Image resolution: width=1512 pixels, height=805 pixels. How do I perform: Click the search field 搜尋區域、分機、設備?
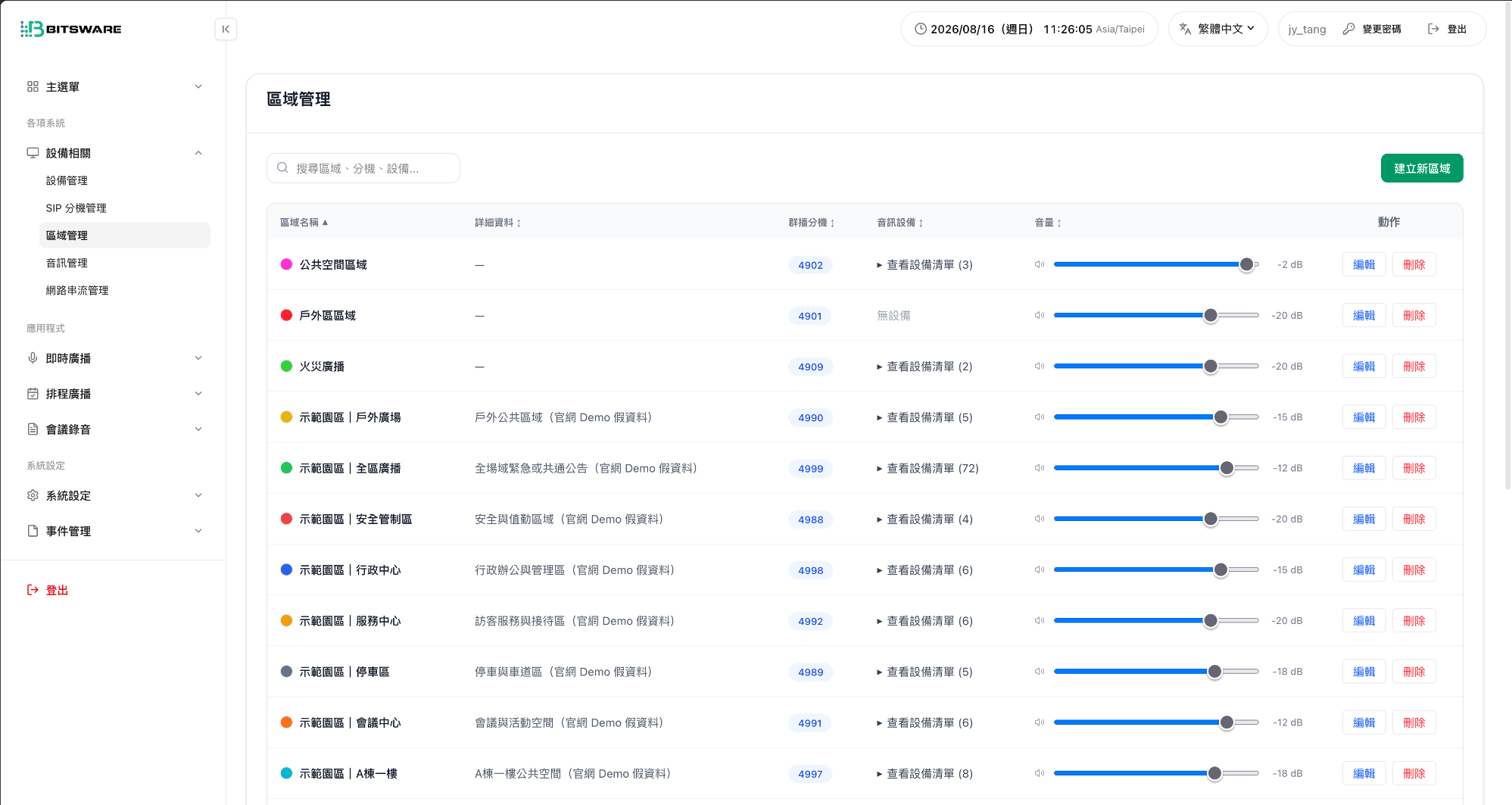(x=363, y=168)
